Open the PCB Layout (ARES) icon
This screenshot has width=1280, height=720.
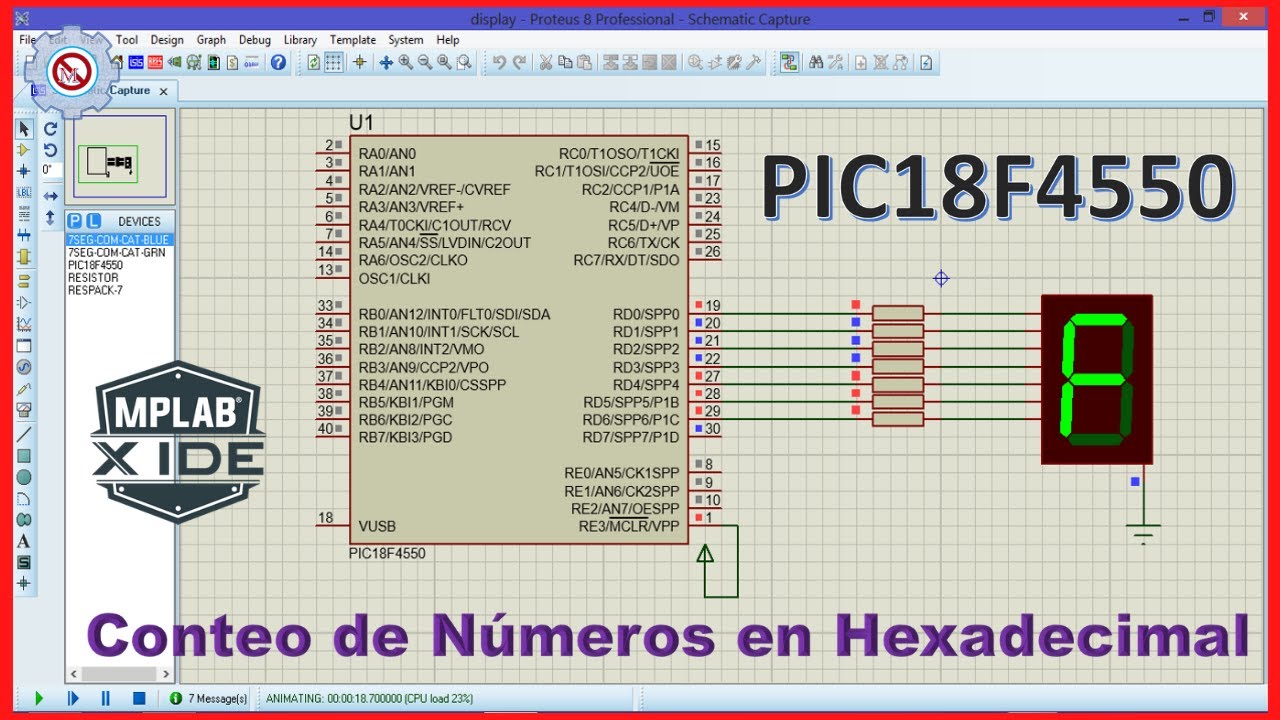click(155, 62)
